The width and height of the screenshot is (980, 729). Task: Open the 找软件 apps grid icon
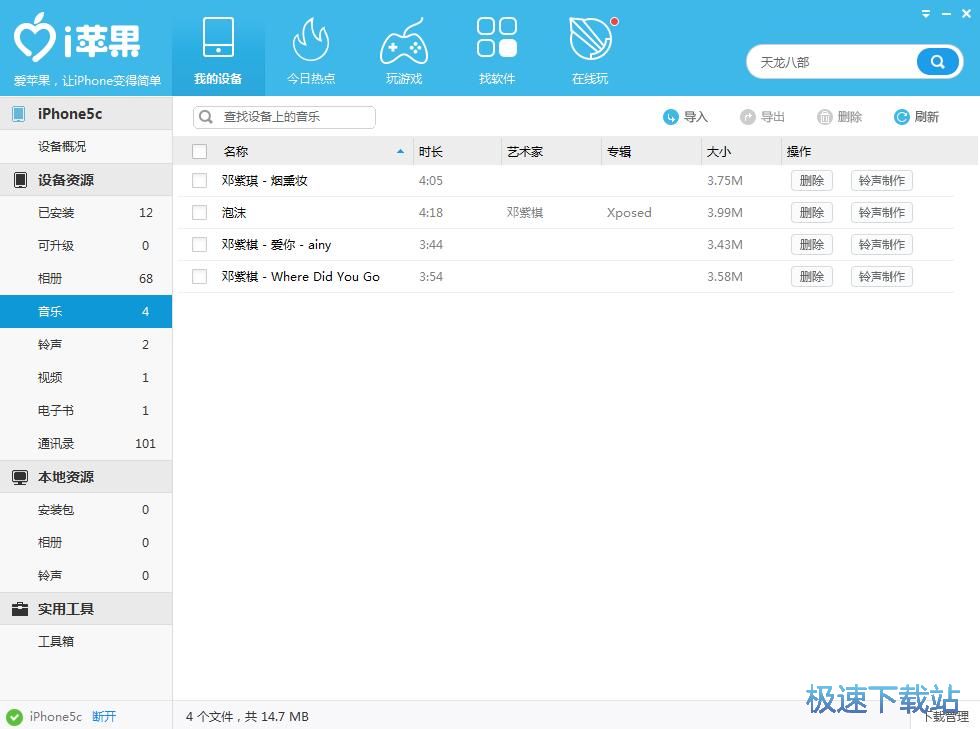coord(497,37)
